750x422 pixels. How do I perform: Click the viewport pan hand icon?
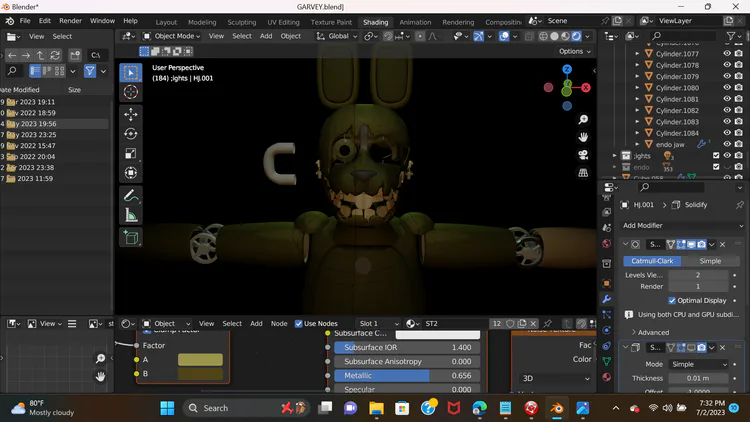click(583, 137)
